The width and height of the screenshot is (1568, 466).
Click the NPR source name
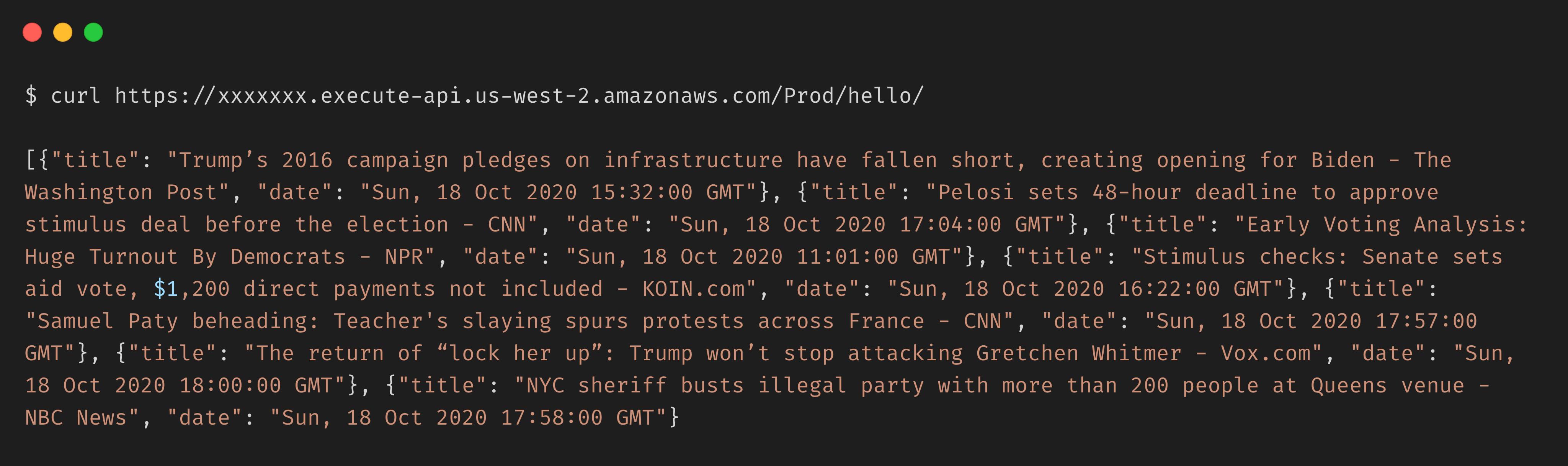[403, 257]
